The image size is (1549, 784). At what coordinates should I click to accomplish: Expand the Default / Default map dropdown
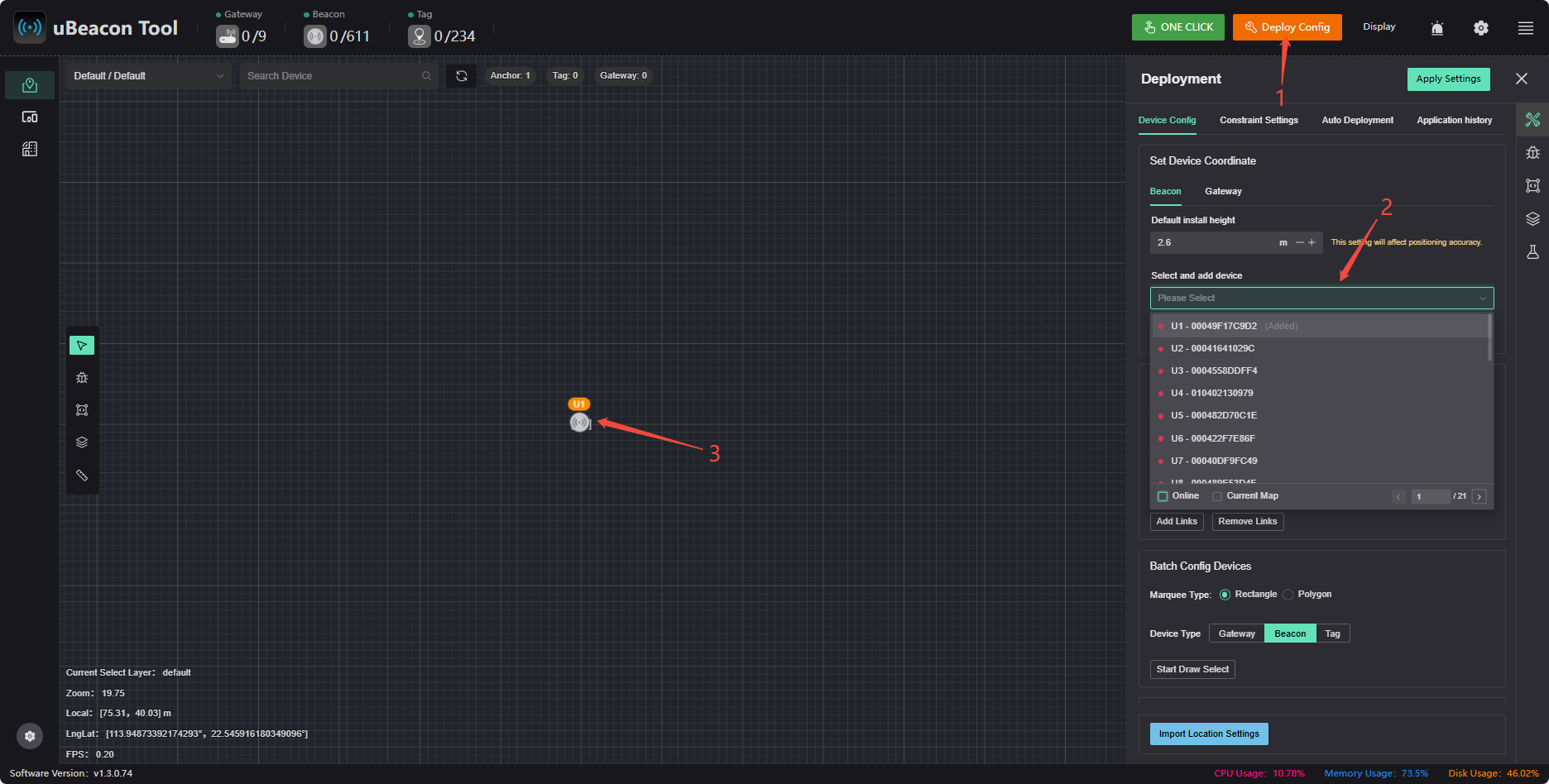(x=148, y=76)
